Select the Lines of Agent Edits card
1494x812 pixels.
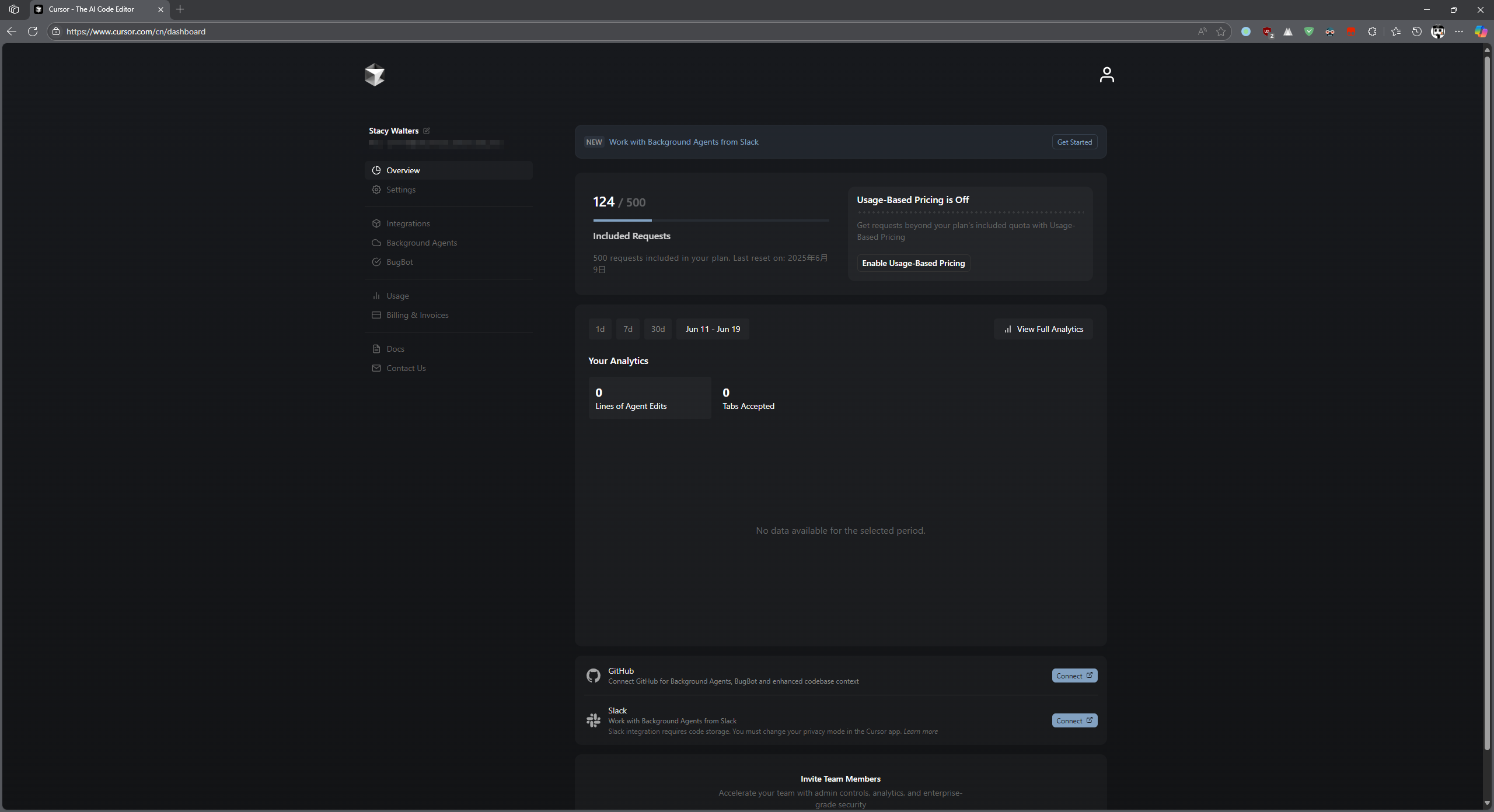coord(650,398)
